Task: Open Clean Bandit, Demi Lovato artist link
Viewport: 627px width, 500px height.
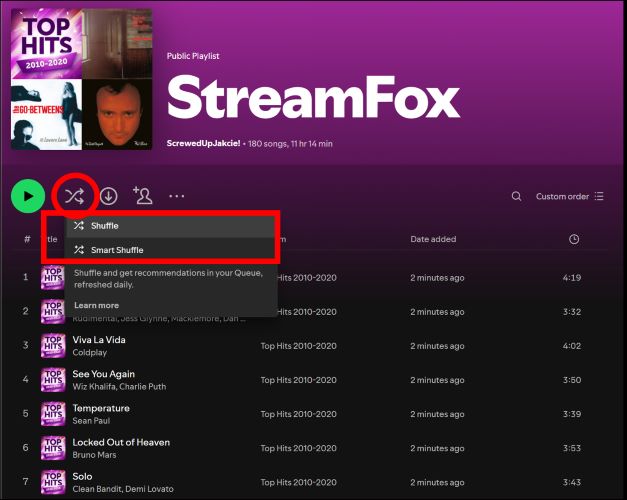Action: click(123, 489)
